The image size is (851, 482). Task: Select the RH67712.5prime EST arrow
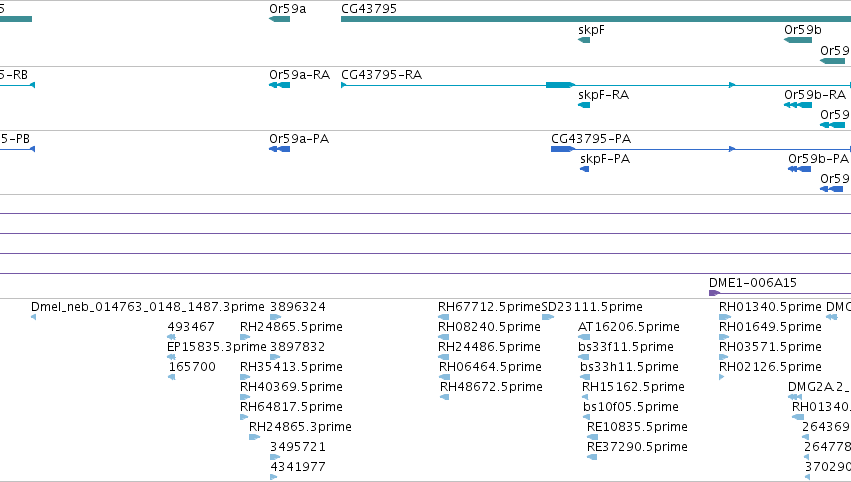coord(443,317)
